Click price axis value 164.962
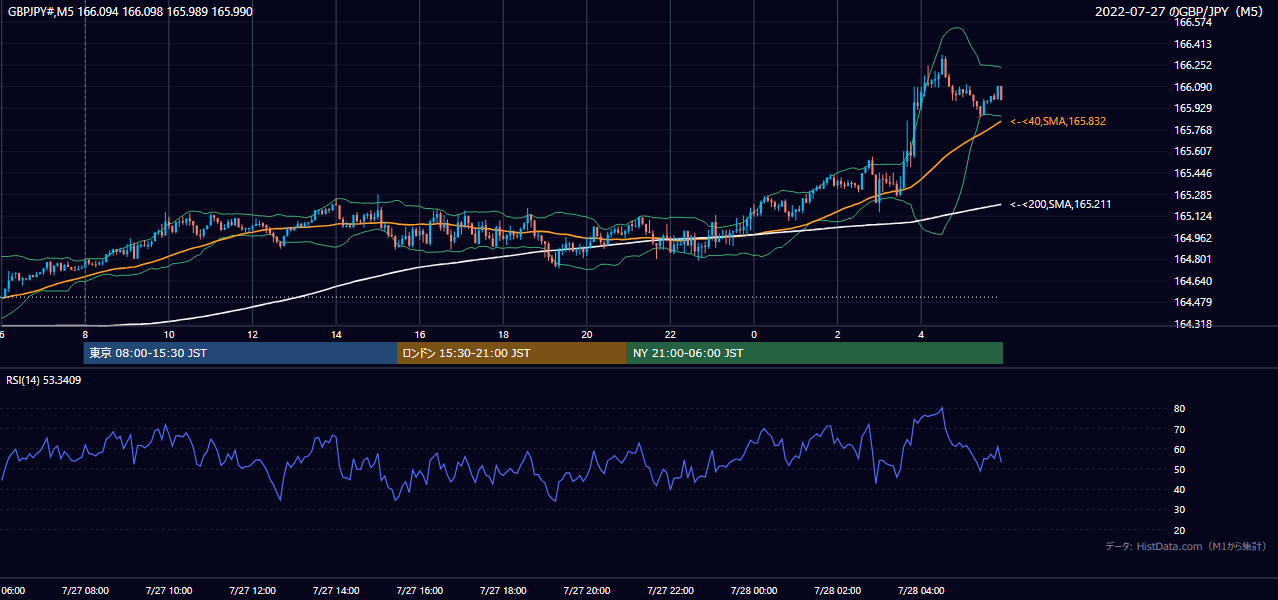 pyautogui.click(x=1192, y=238)
